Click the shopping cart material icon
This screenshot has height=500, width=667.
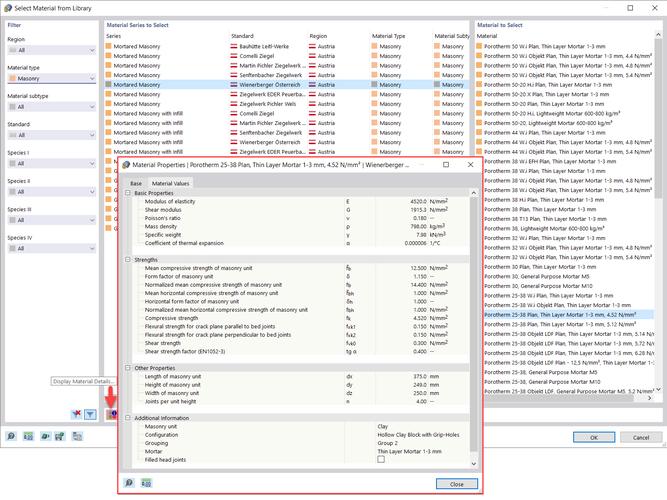pyautogui.click(x=60, y=436)
